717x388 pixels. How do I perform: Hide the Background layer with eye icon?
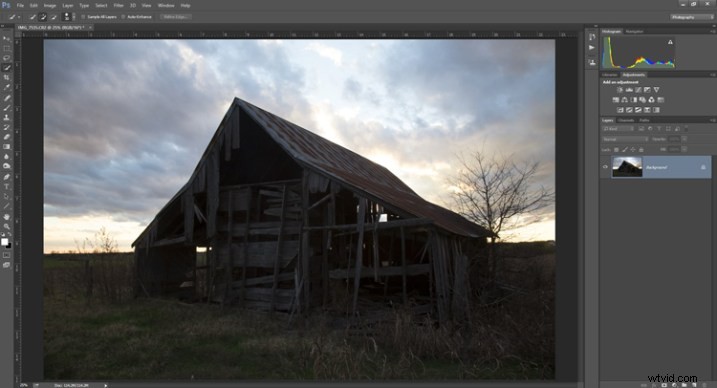tap(605, 167)
